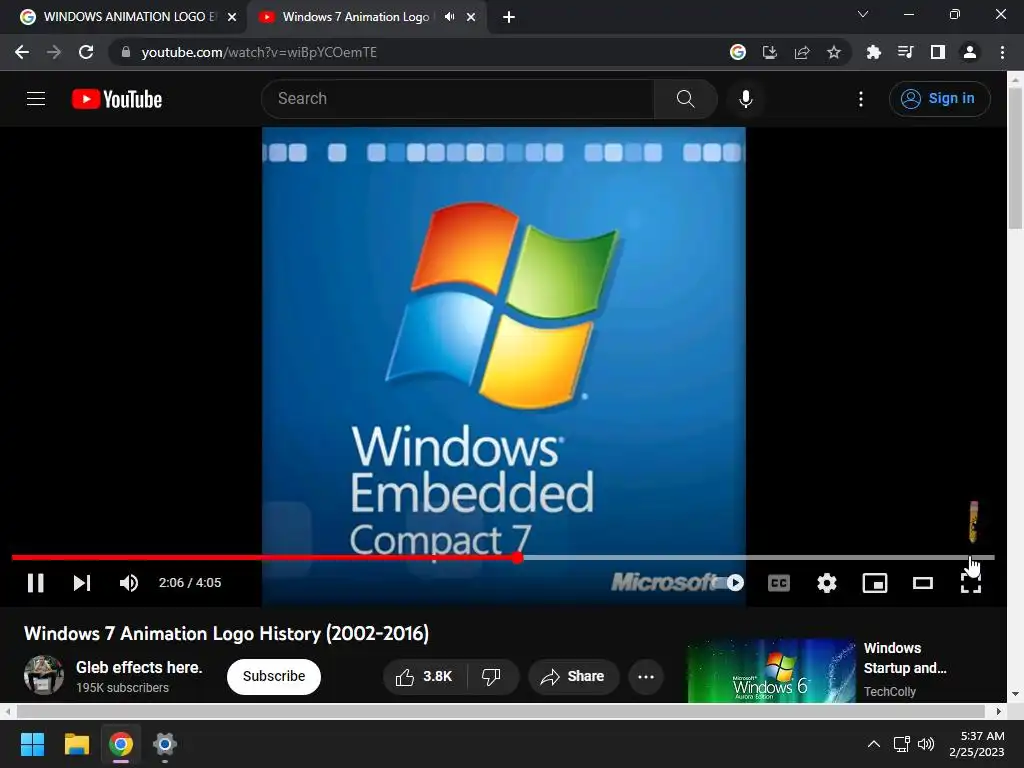Open Gleb effects here. channel name
This screenshot has width=1024, height=768.
tap(139, 667)
